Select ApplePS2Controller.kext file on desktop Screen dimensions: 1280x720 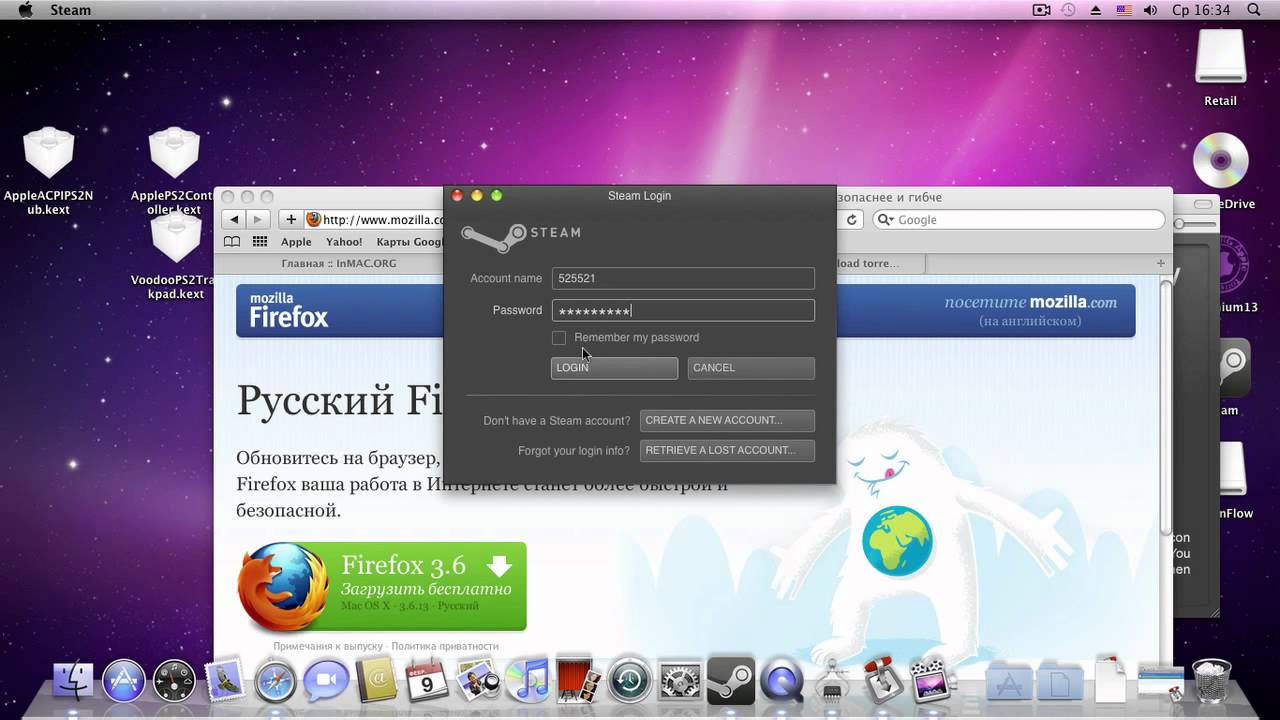(173, 172)
